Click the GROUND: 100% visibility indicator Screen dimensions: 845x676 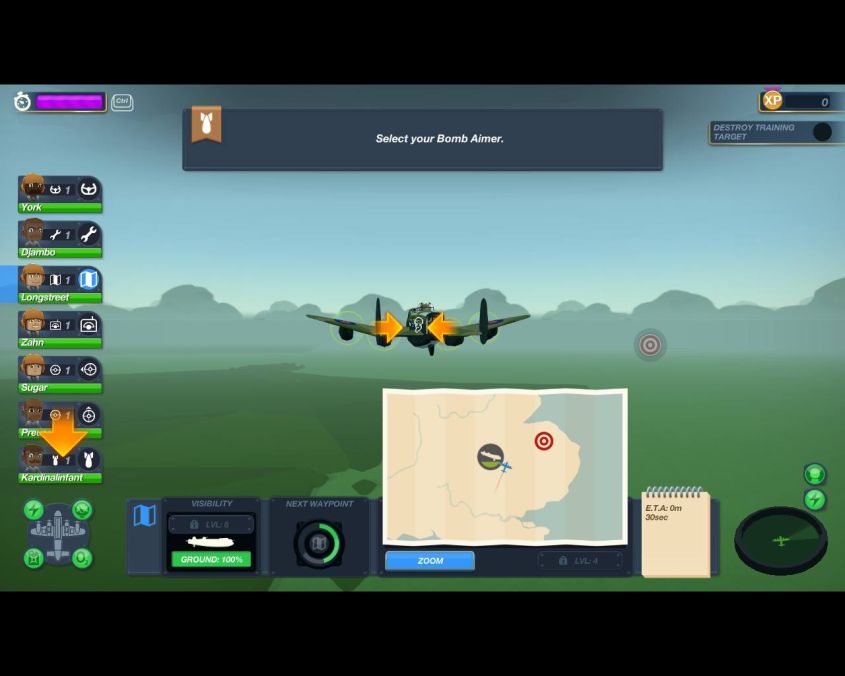(211, 560)
